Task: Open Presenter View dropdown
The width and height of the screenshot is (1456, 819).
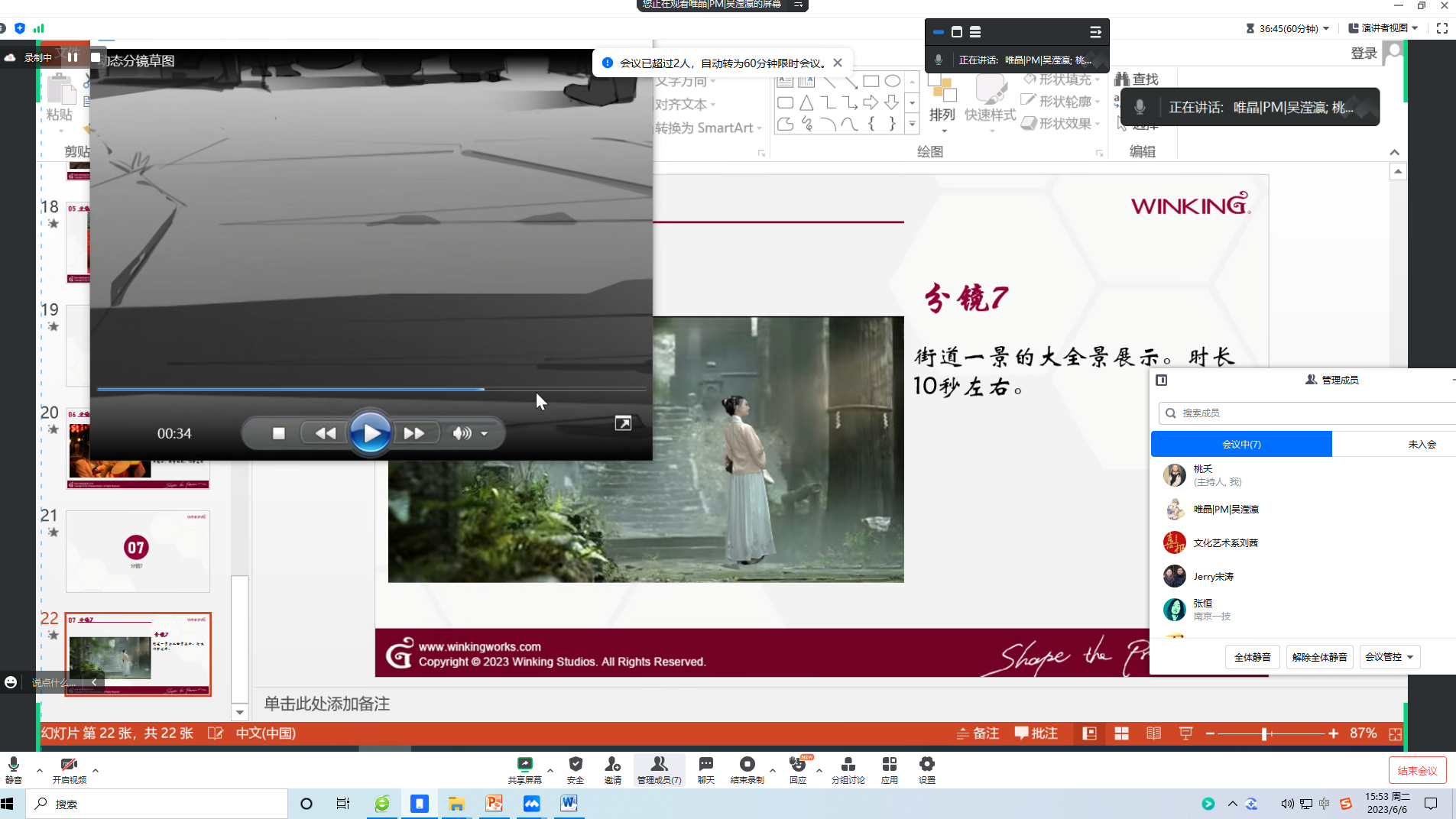Action: (1383, 28)
